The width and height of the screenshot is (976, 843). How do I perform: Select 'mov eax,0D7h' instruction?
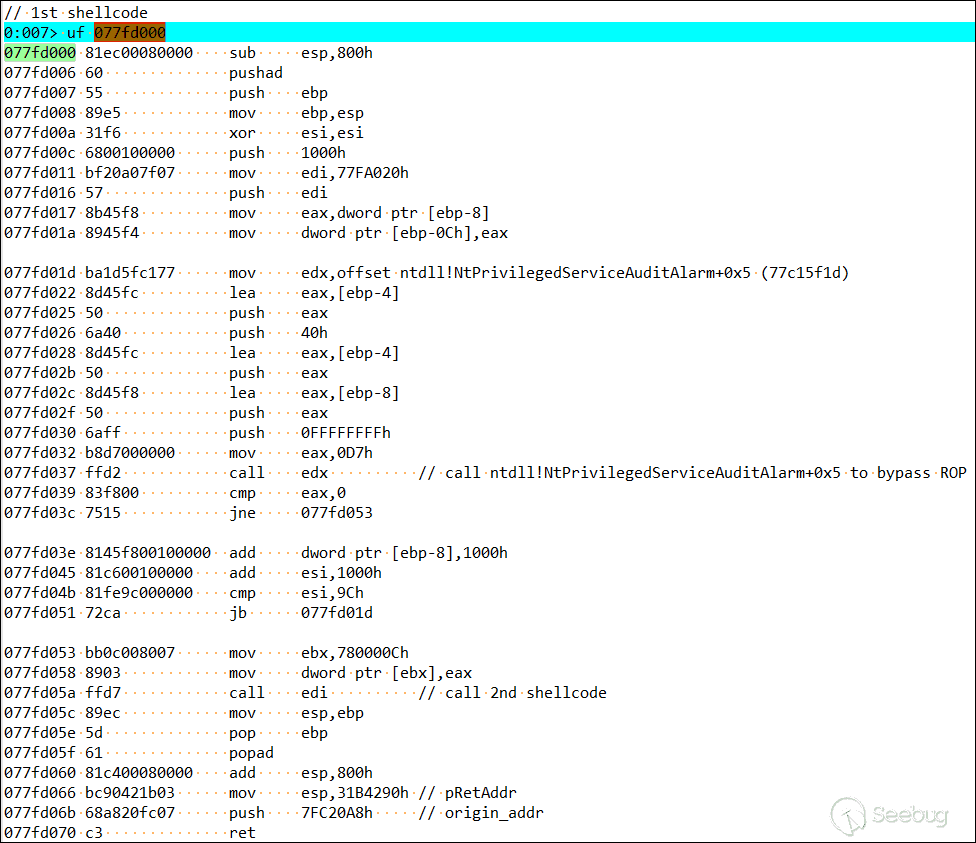[x=301, y=453]
